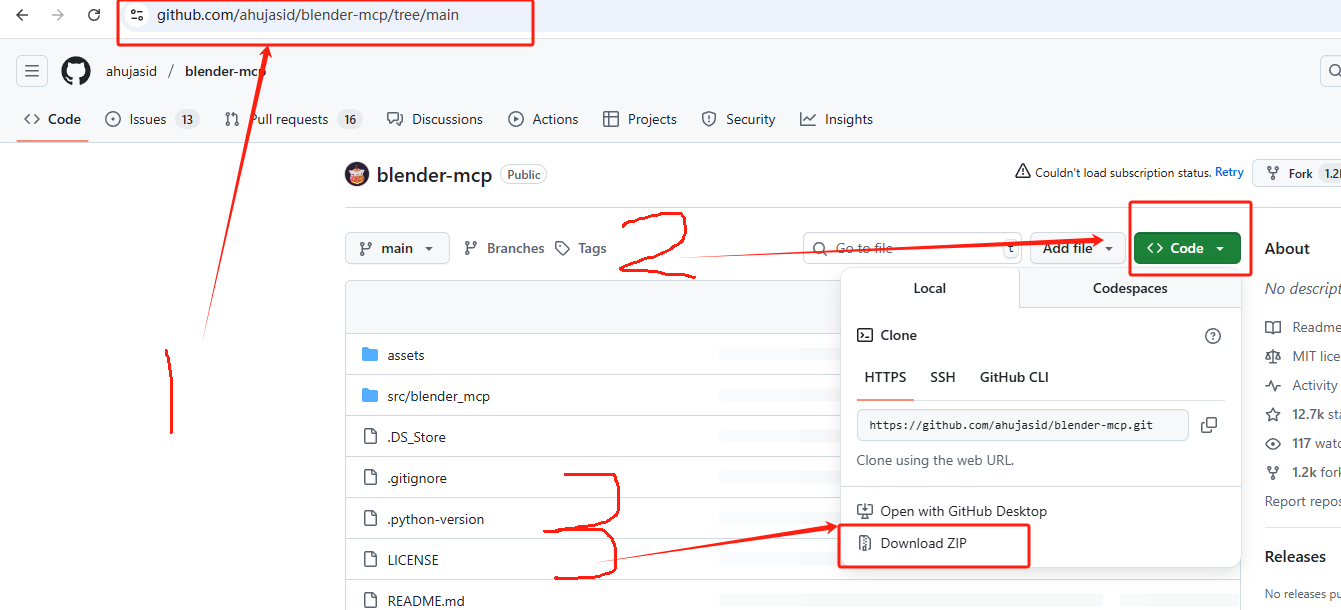Open the LICENSE file
The width and height of the screenshot is (1341, 610).
point(413,560)
